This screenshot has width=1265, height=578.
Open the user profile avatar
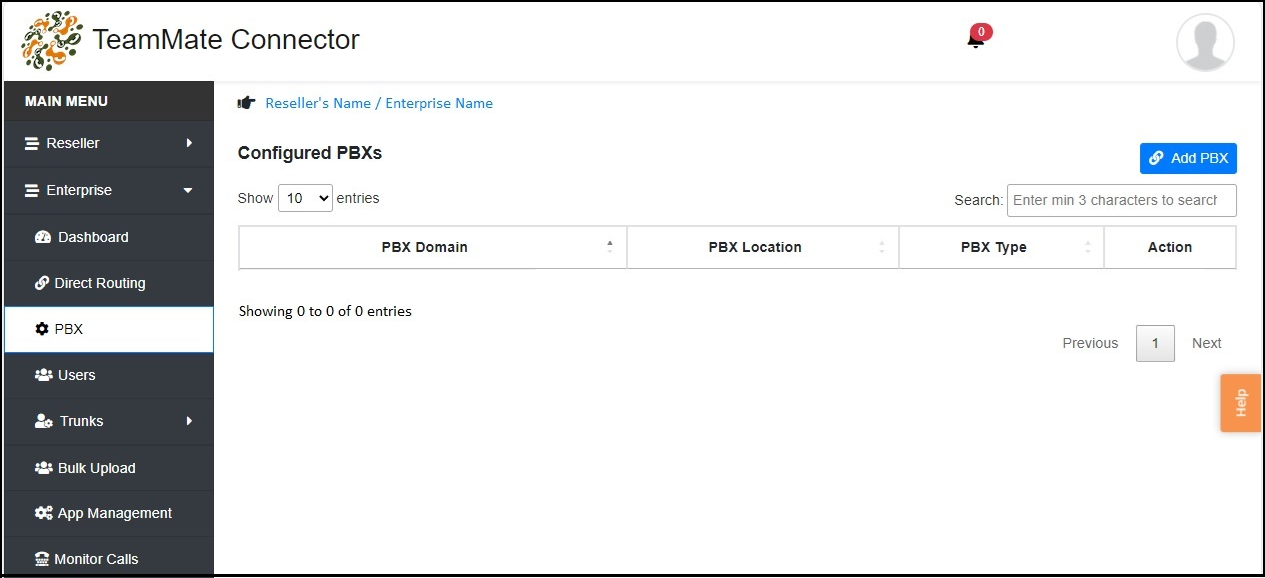1205,42
